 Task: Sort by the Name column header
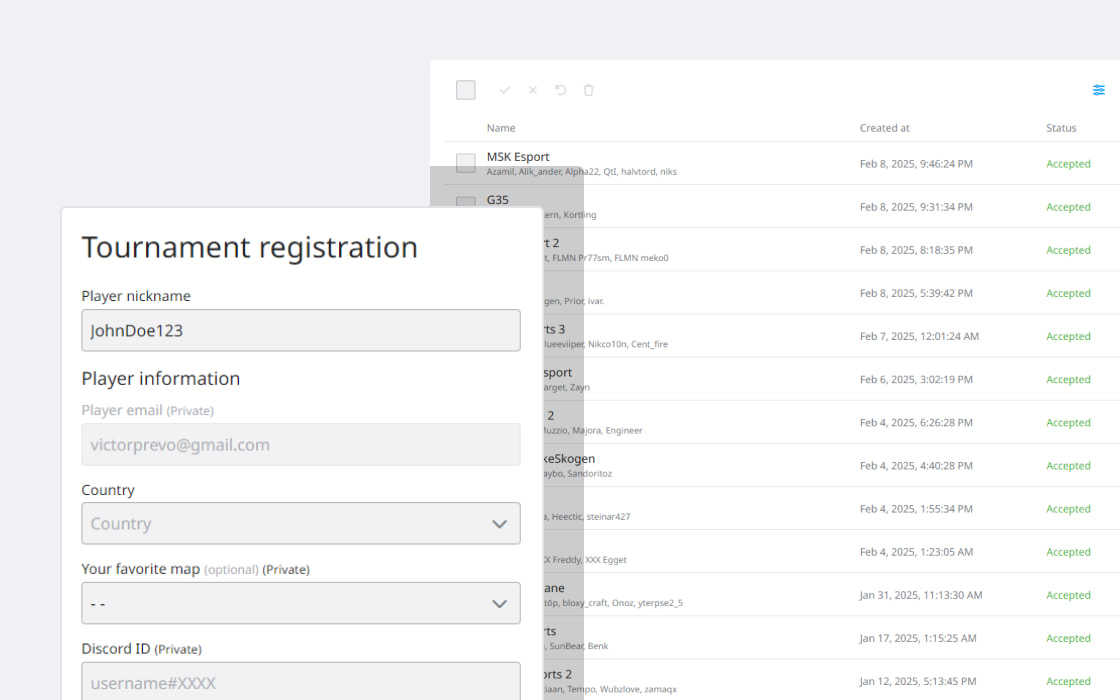[x=501, y=128]
